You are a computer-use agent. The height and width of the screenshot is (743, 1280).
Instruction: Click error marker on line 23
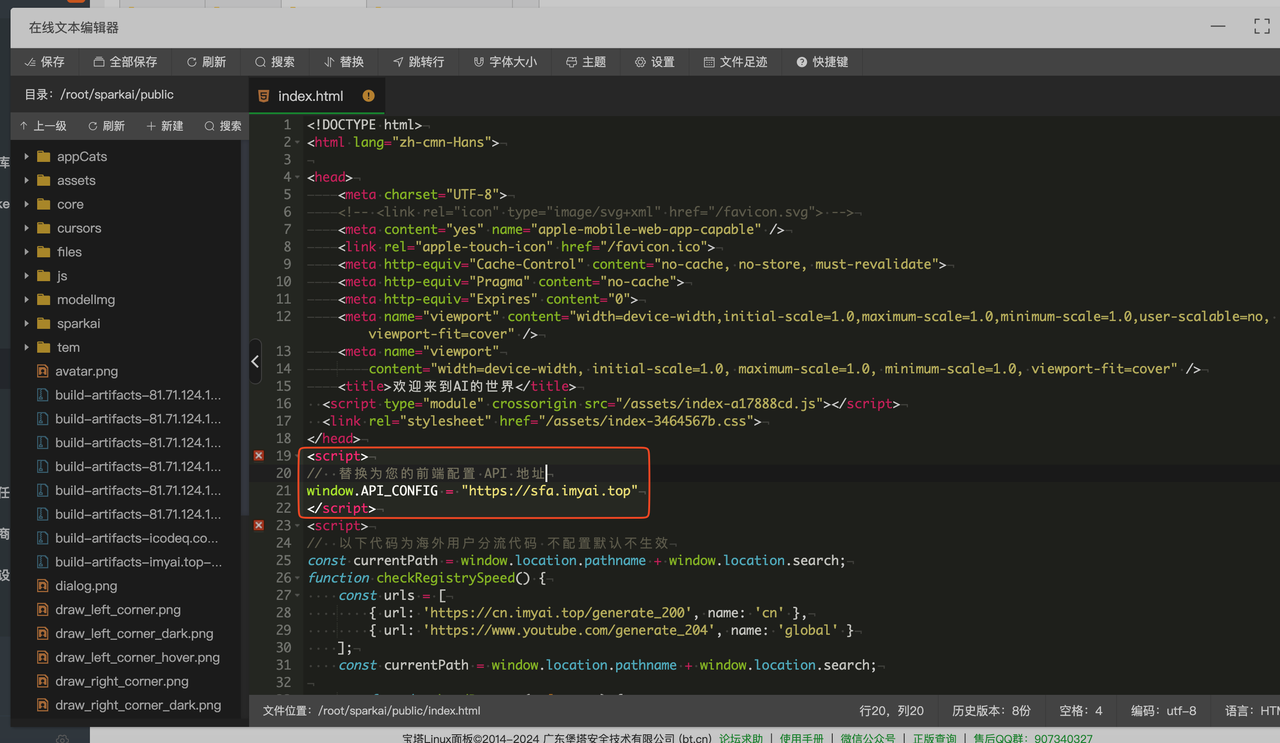[x=259, y=526]
